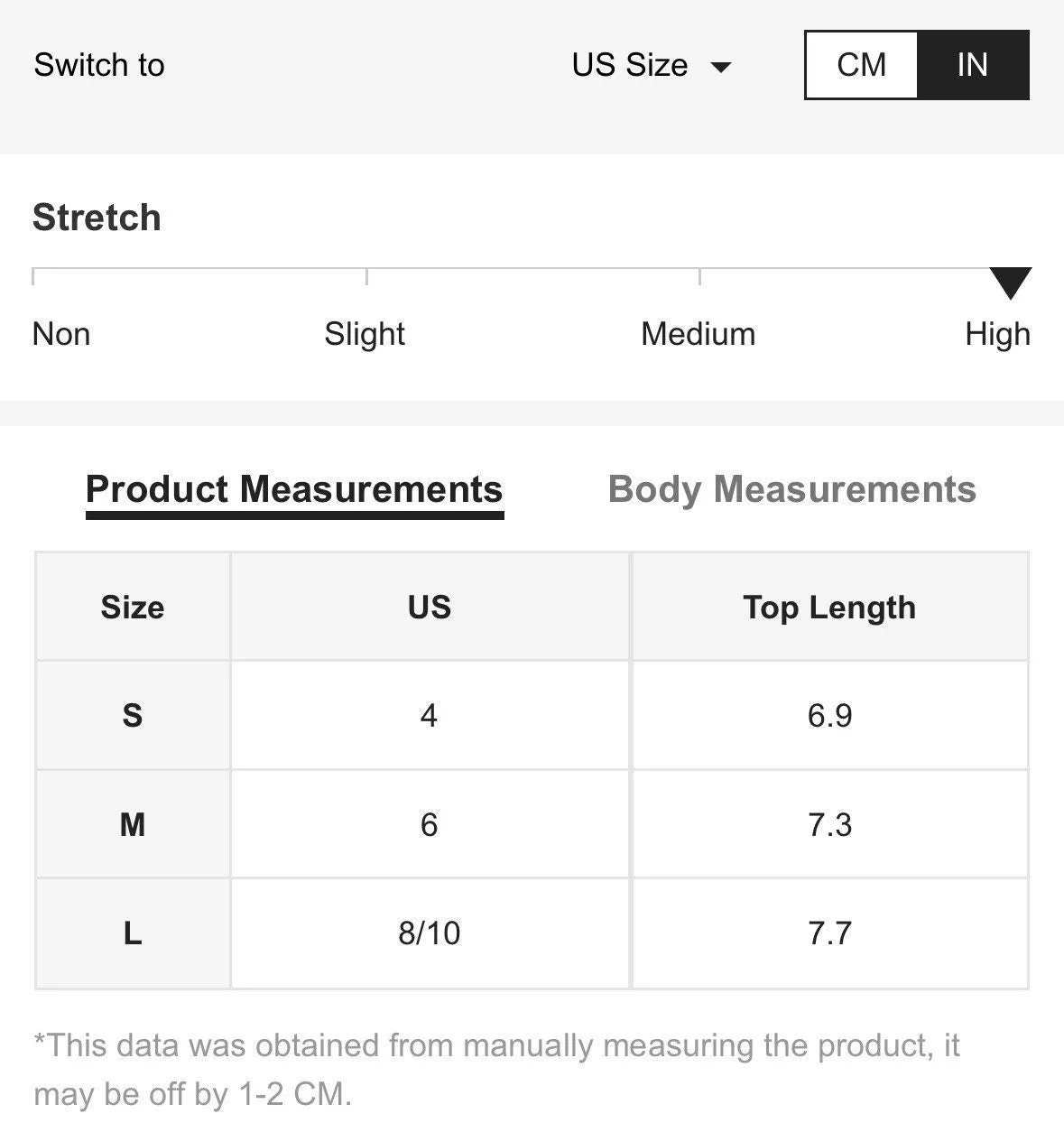Screen dimensions: 1064x1123
Task: Click the dropdown arrow beside US Size
Action: click(721, 67)
